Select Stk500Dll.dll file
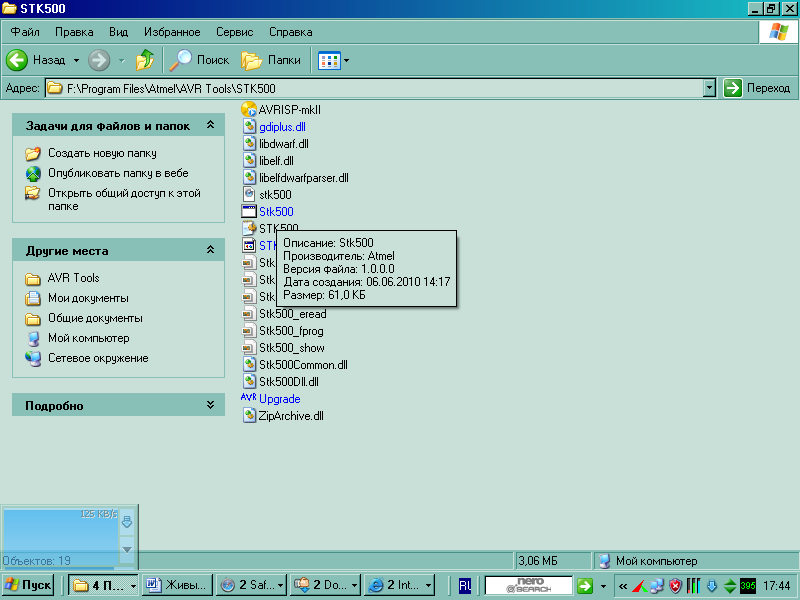Image resolution: width=800 pixels, height=600 pixels. (288, 382)
